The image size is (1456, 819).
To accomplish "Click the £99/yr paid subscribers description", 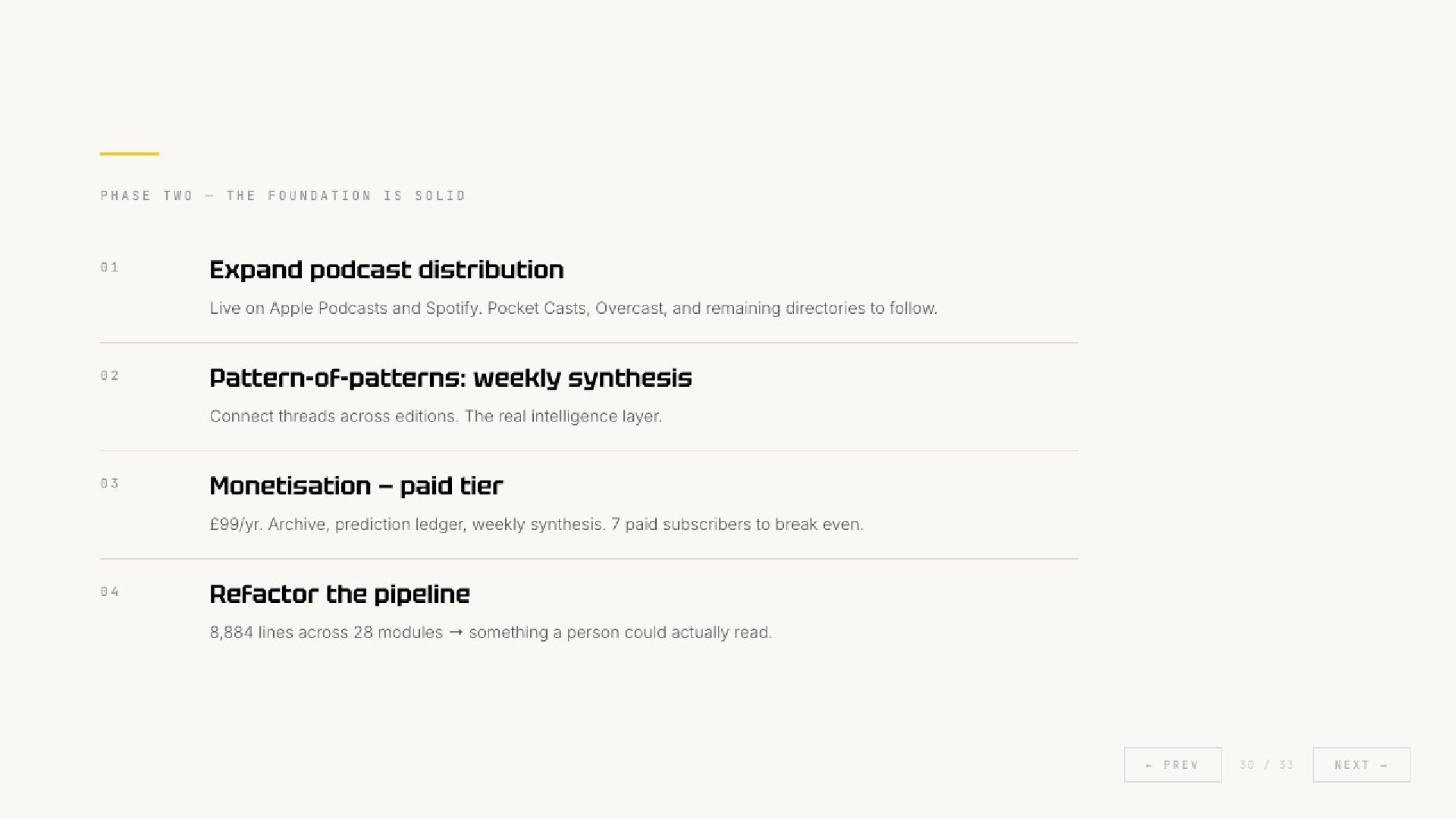I will [536, 525].
